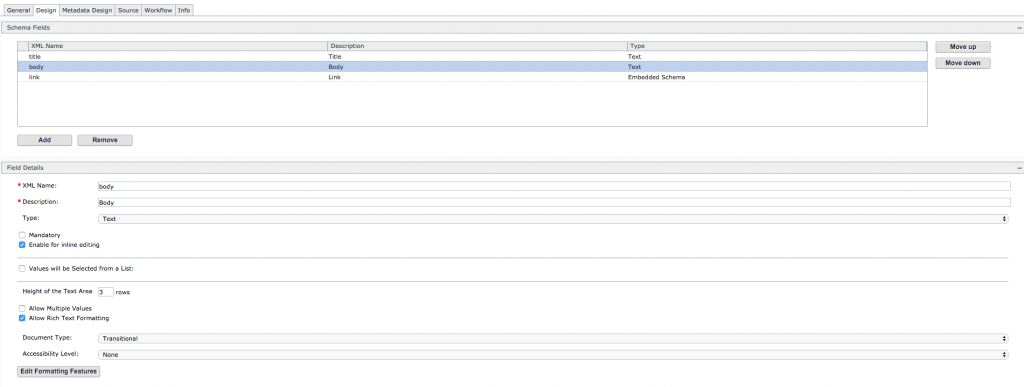
Task: Click the Move up button
Action: pos(963,47)
